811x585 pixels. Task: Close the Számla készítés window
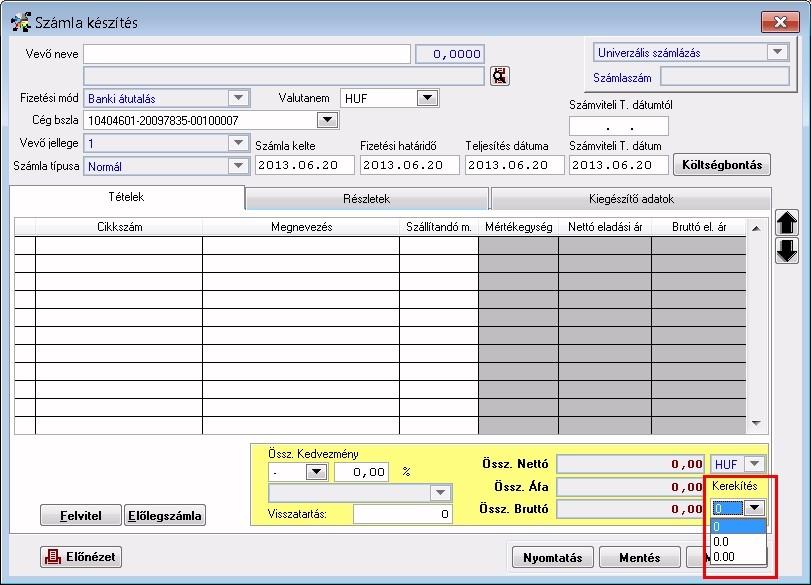[780, 22]
